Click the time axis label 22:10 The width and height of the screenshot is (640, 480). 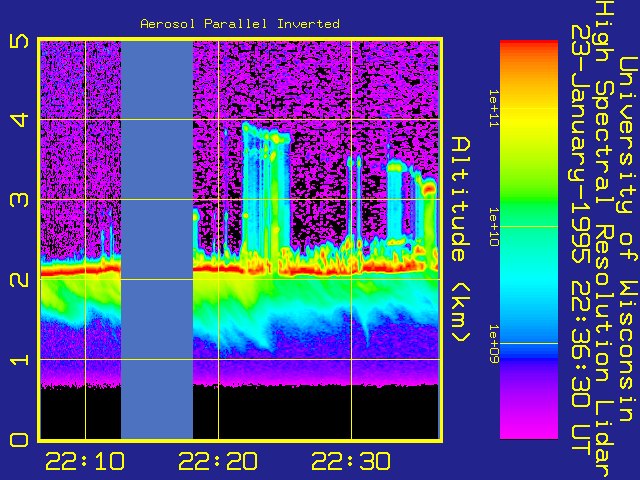pyautogui.click(x=85, y=461)
